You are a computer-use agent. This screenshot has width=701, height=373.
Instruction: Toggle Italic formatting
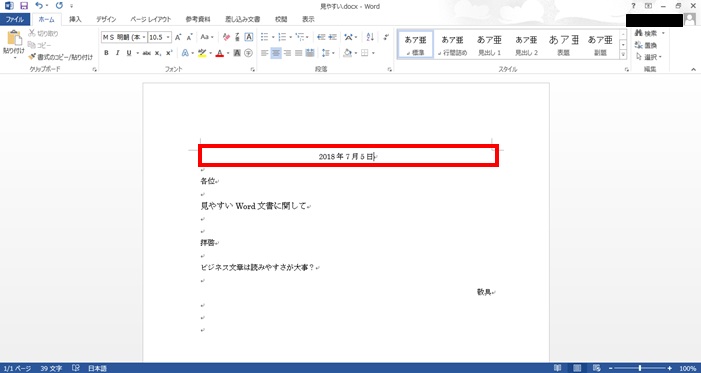pos(118,53)
